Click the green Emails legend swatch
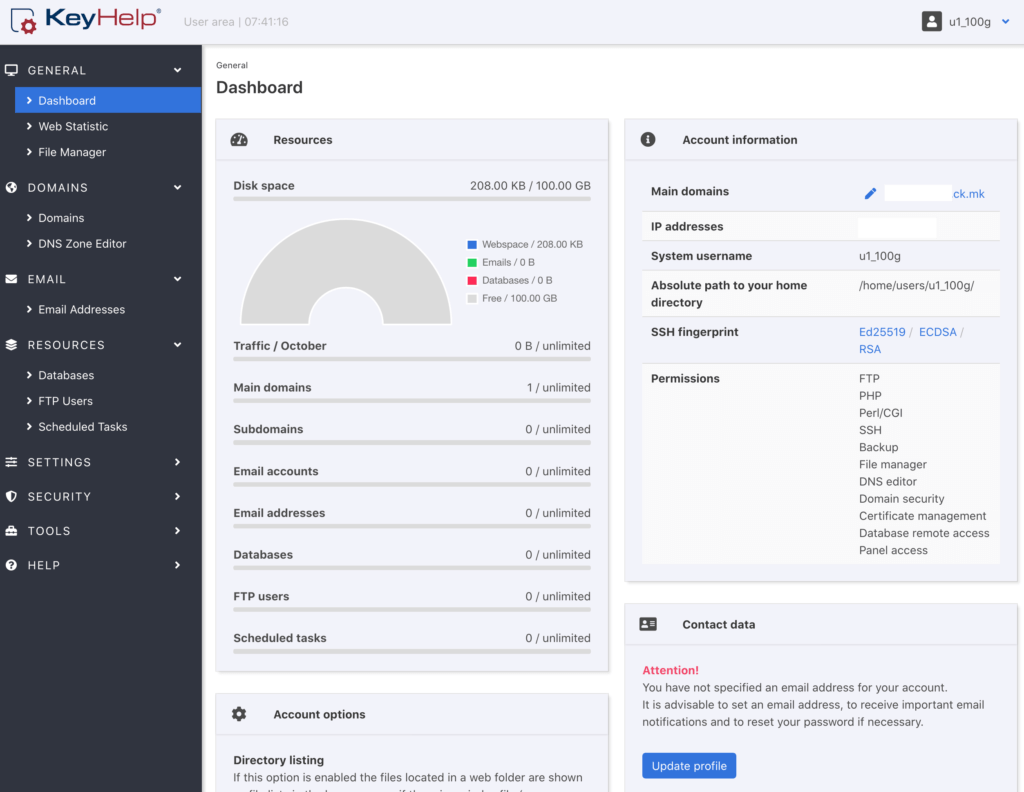Screen dimensions: 1024x792 pyautogui.click(x=472, y=262)
